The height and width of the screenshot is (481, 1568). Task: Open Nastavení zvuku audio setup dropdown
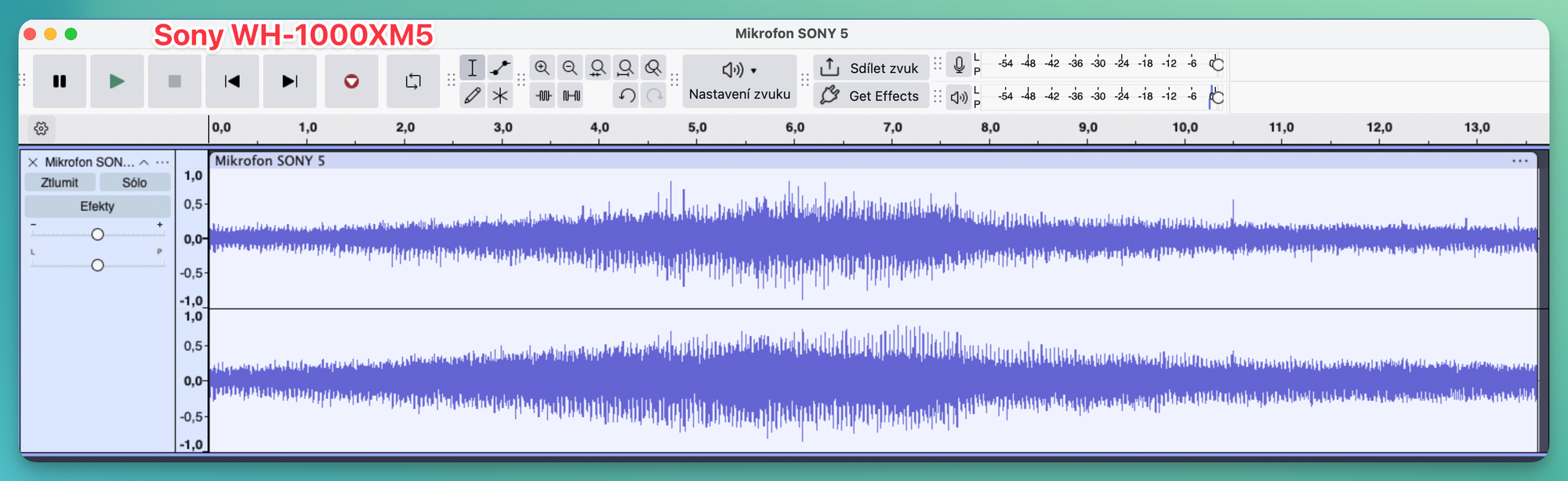click(739, 81)
